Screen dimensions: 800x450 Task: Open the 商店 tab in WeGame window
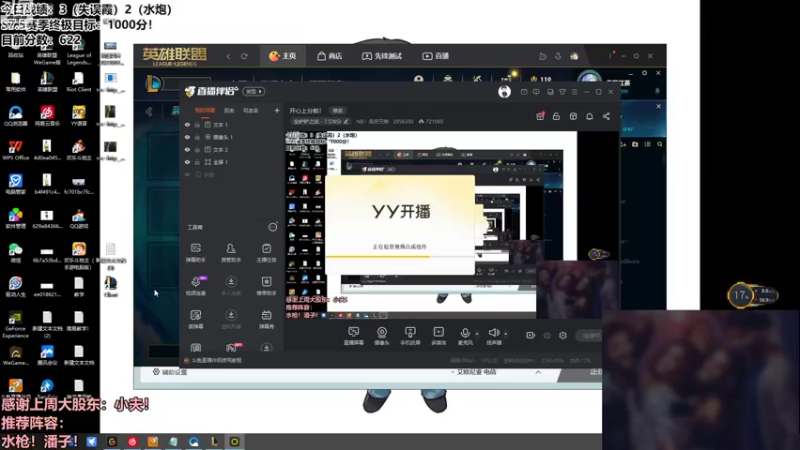(x=330, y=56)
